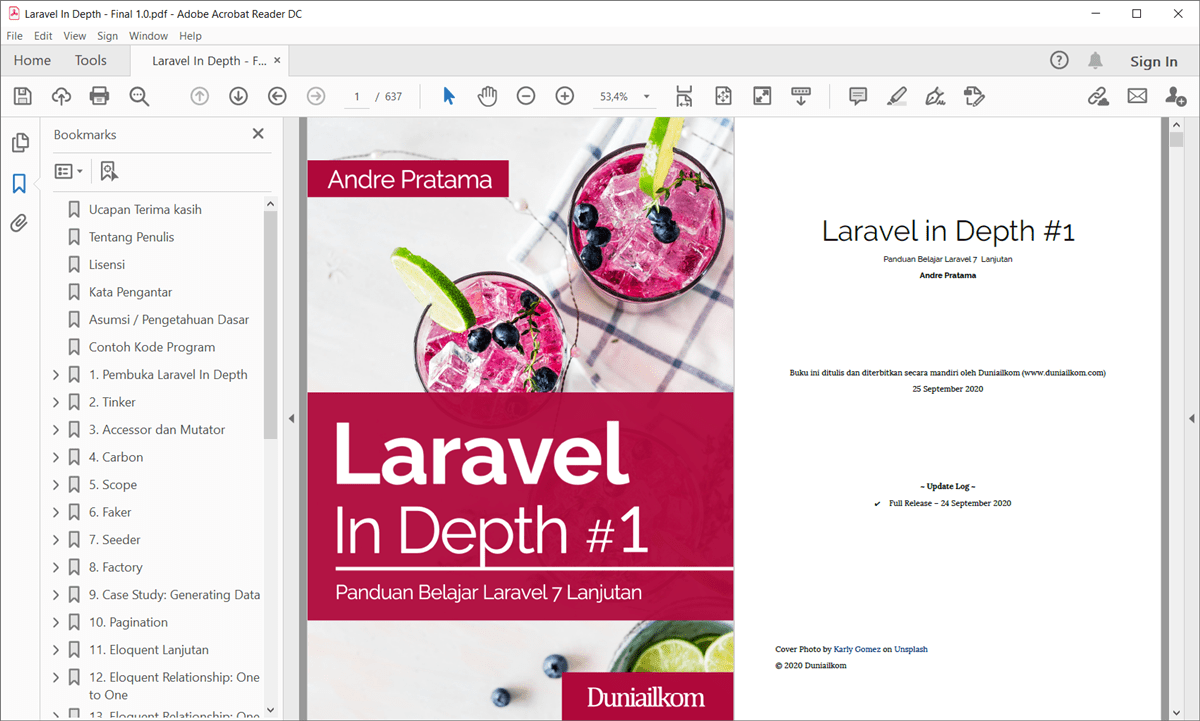This screenshot has height=721, width=1200.
Task: Click the bookmarks panel scrollbar
Action: point(270,325)
